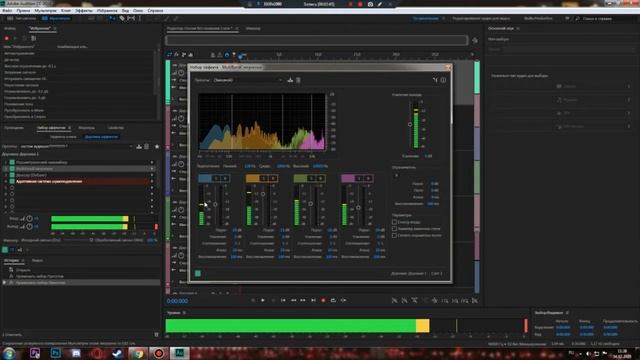Open the slot menu arrow of the red-highlighted effect
The width and height of the screenshot is (640, 360).
coord(152,181)
